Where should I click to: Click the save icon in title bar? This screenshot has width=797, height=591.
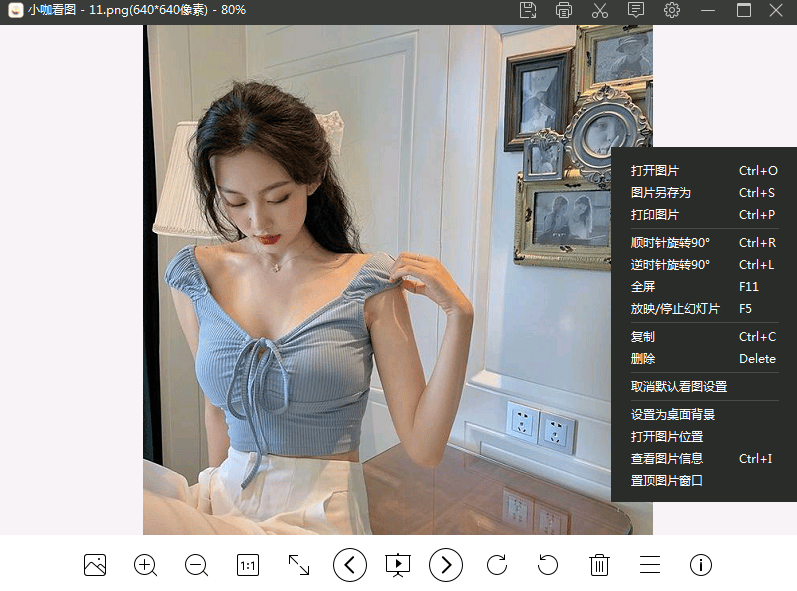coord(528,10)
